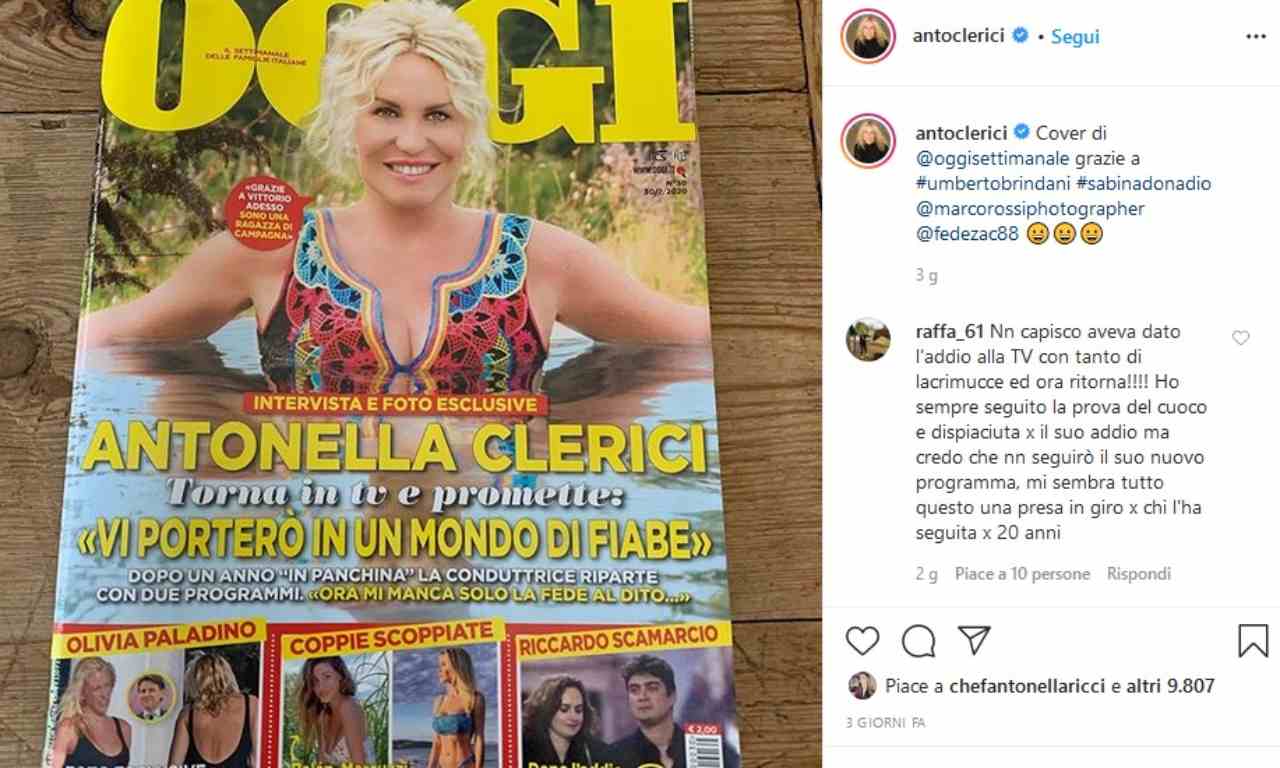Save post with bookmark icon

pos(1252,641)
